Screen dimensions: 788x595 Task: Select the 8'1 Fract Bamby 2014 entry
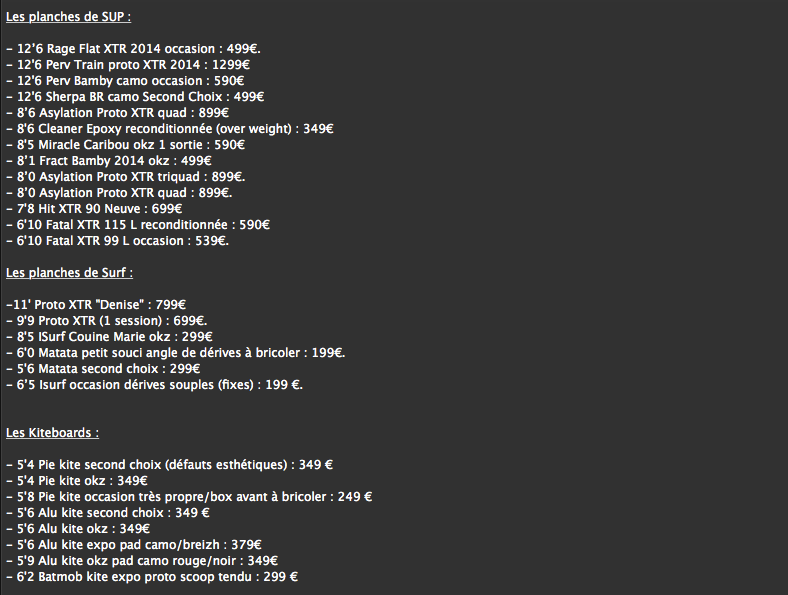(112, 161)
